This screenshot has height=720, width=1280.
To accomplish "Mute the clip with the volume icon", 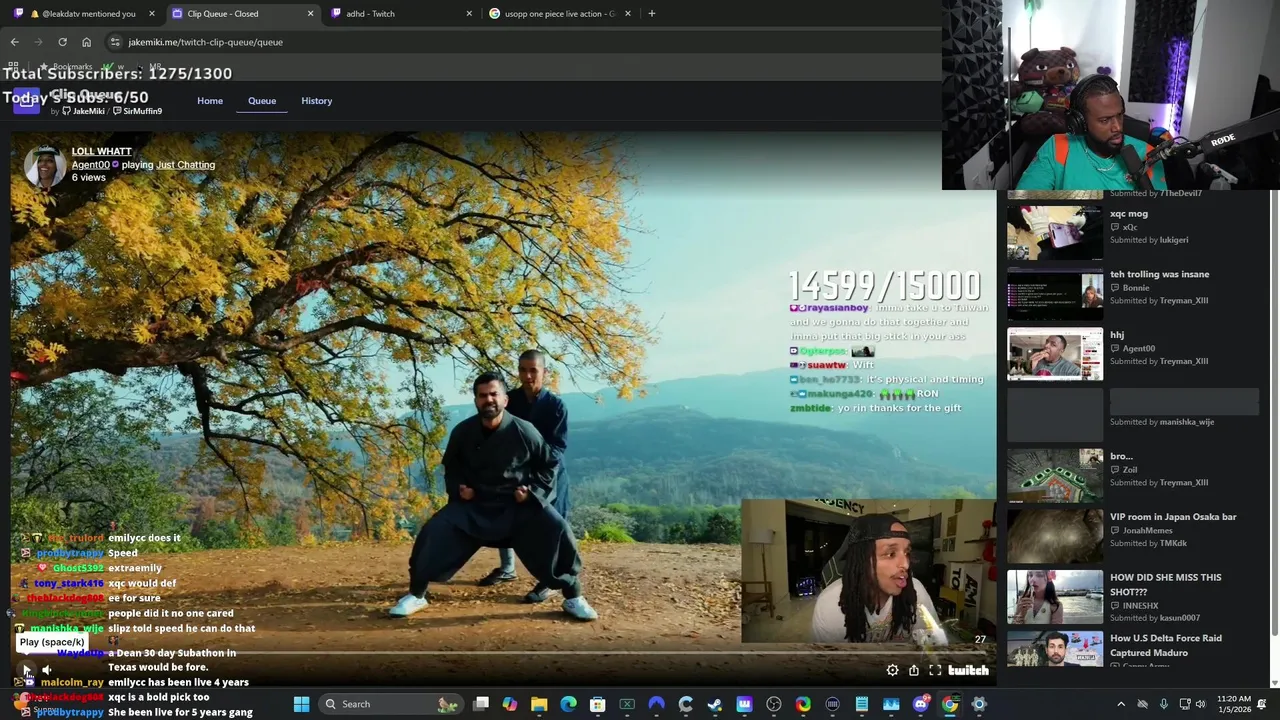I will (x=47, y=670).
